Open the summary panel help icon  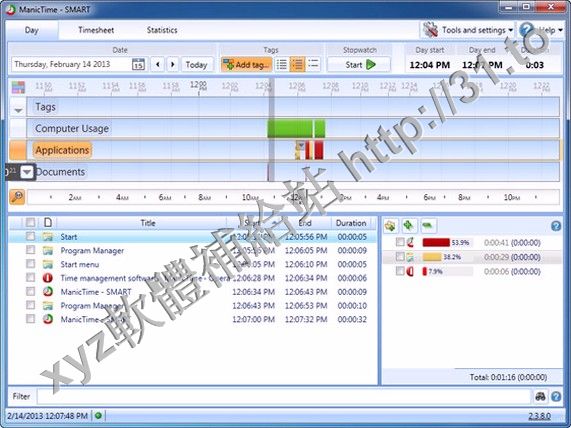tap(556, 226)
